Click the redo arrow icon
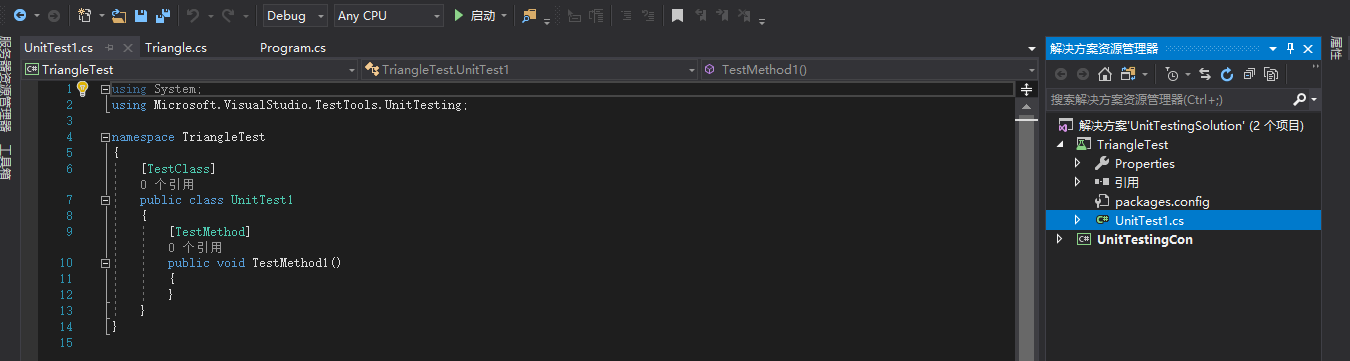The height and width of the screenshot is (361, 1350). pos(229,16)
